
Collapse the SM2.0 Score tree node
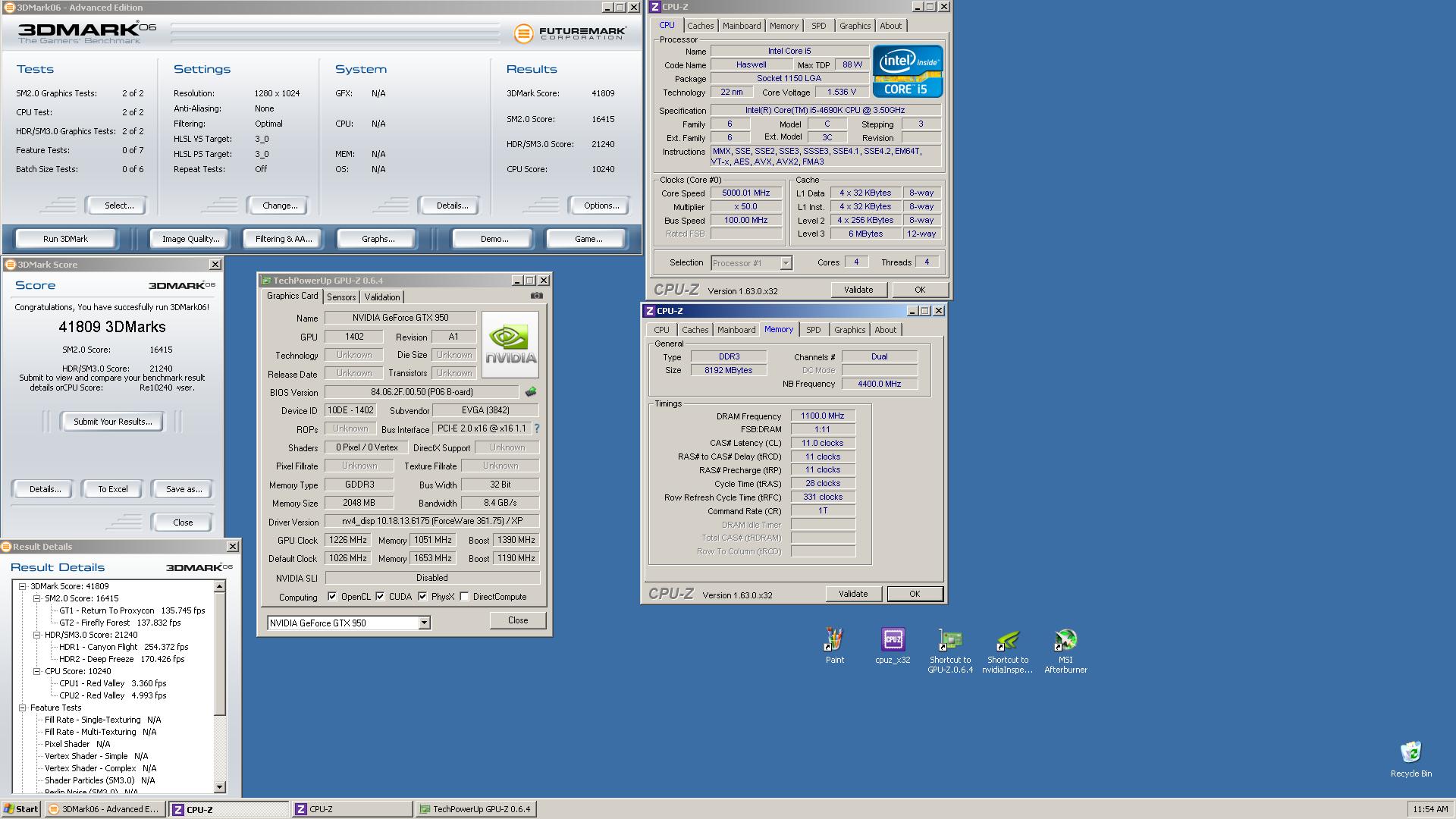(x=36, y=598)
